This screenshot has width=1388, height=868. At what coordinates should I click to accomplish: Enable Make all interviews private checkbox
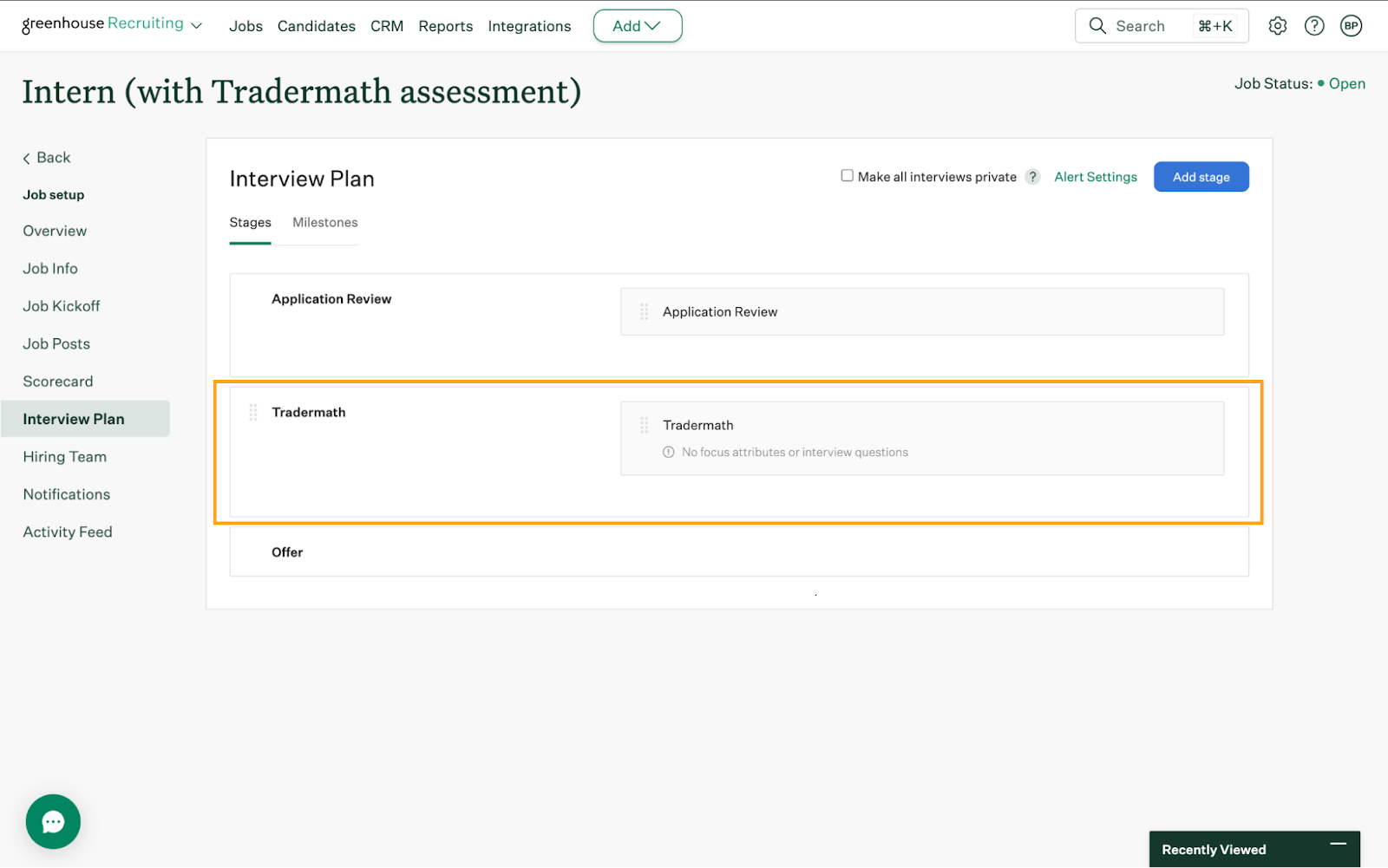(x=847, y=176)
